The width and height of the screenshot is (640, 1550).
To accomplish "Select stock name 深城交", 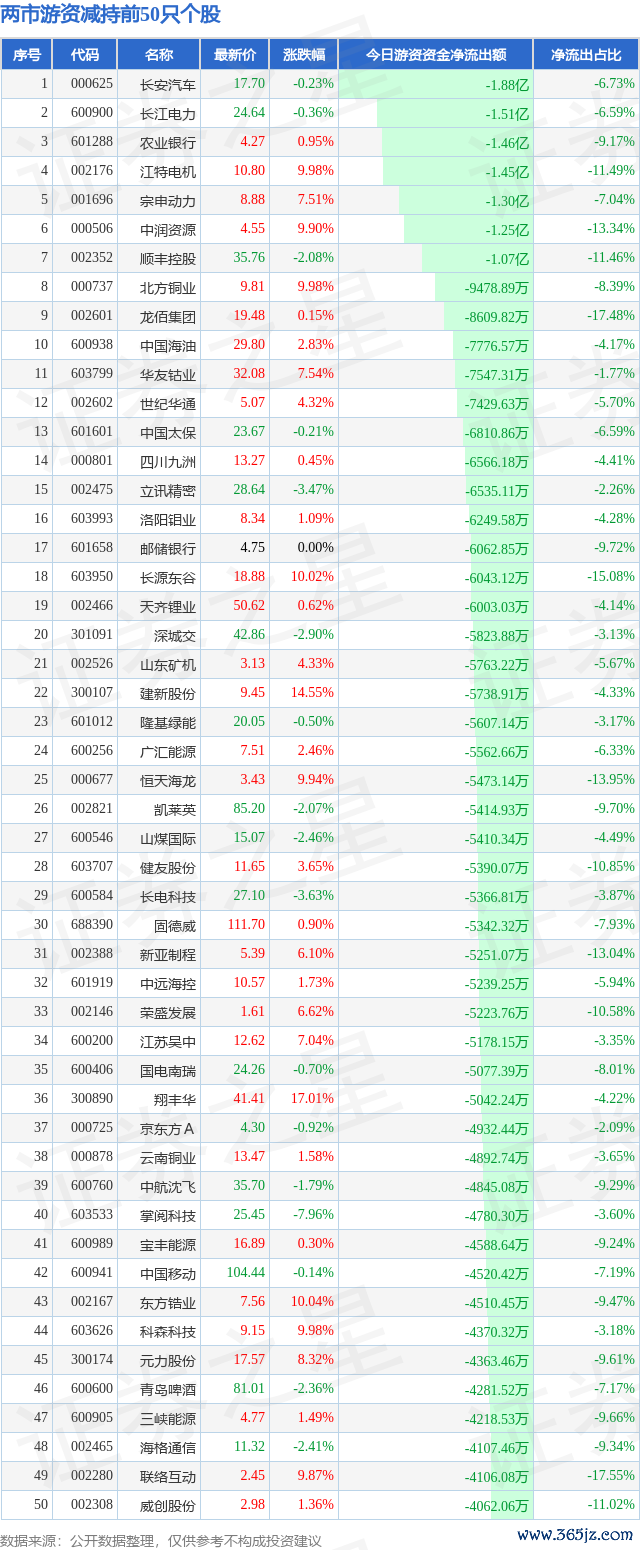I will (x=175, y=635).
